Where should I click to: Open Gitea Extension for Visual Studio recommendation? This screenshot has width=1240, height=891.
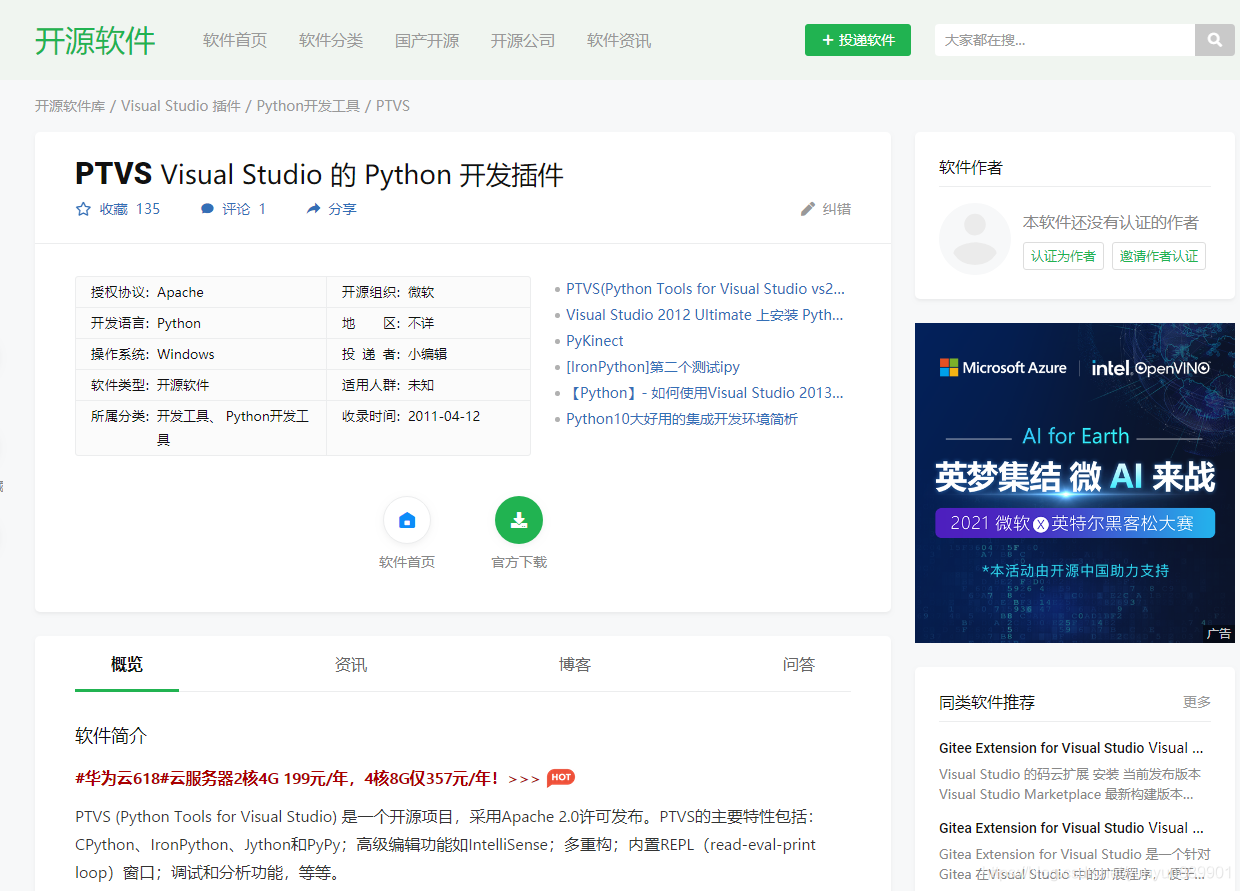1071,828
